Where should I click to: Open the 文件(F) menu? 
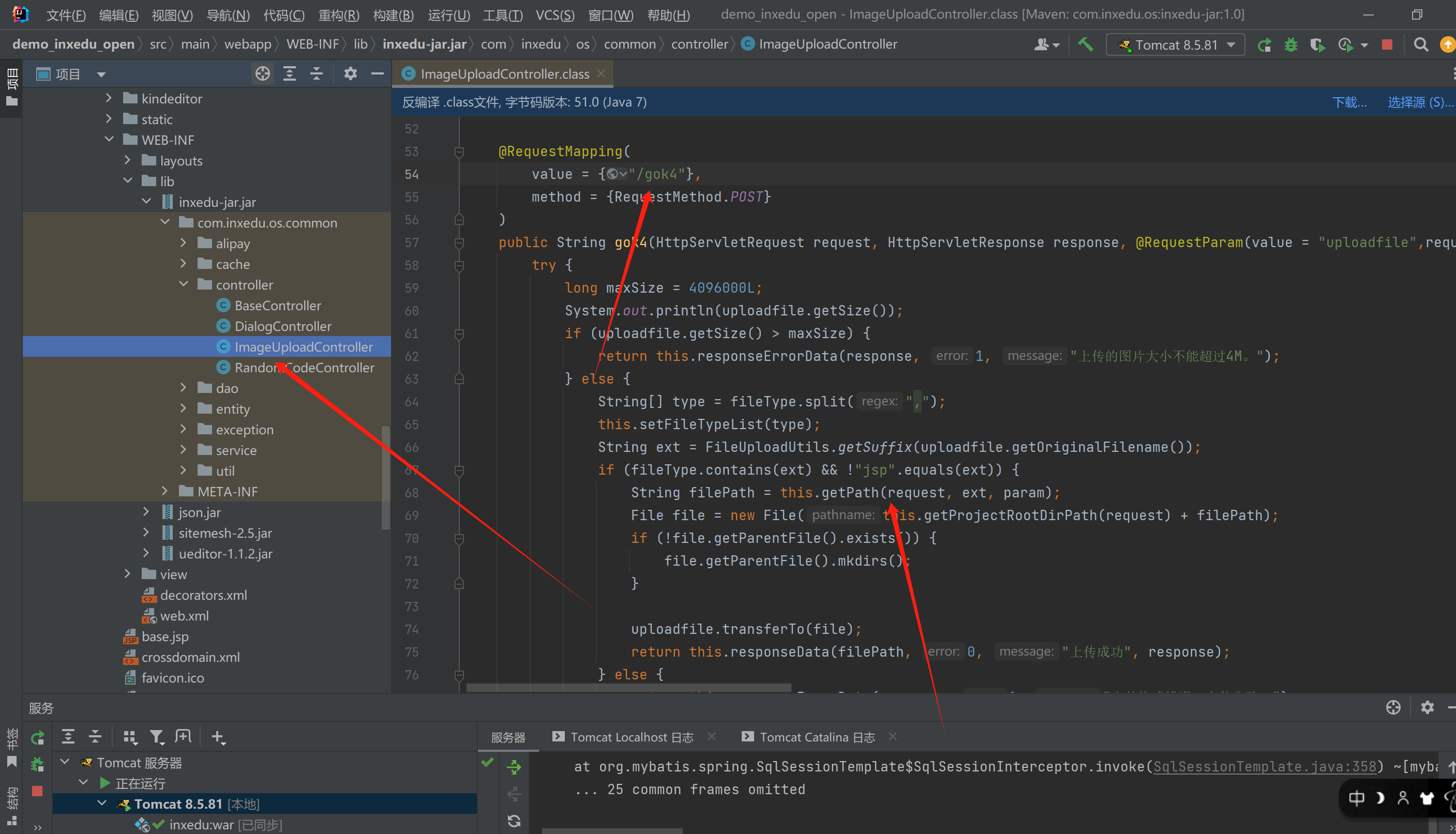click(66, 15)
